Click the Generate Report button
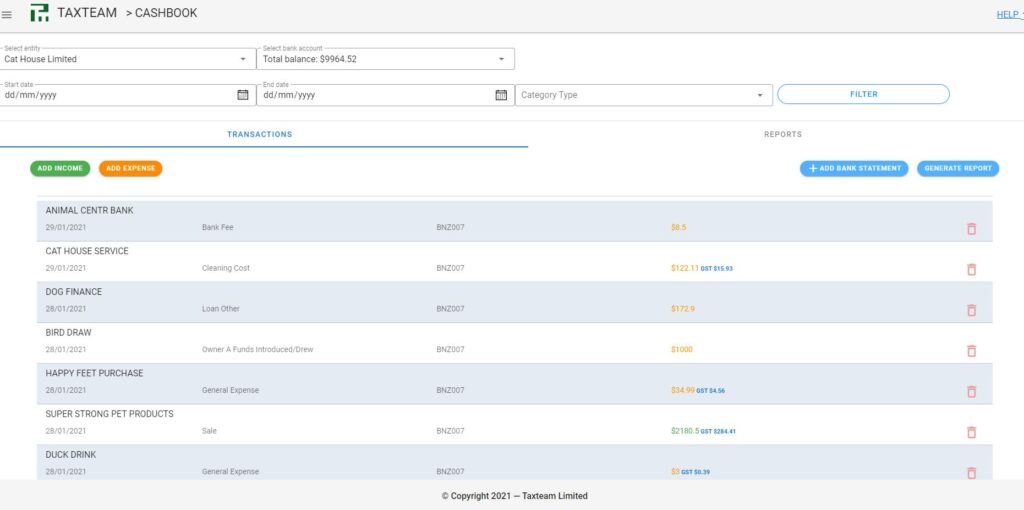1024x510 pixels. point(958,168)
